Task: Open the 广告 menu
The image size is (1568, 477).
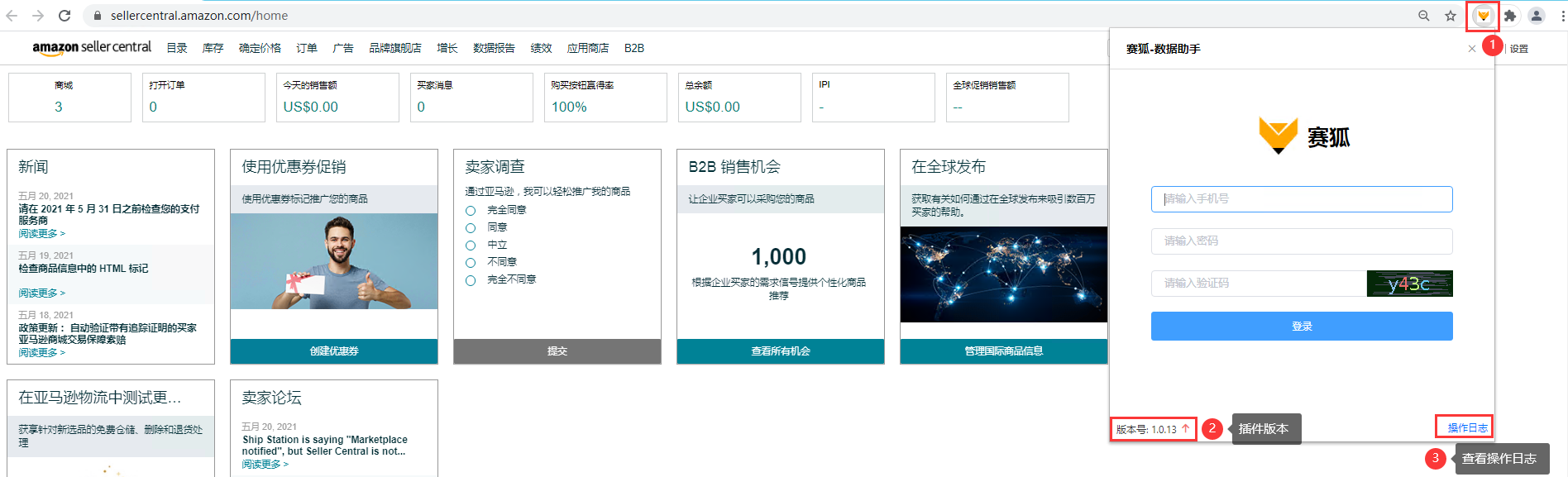Action: point(343,48)
